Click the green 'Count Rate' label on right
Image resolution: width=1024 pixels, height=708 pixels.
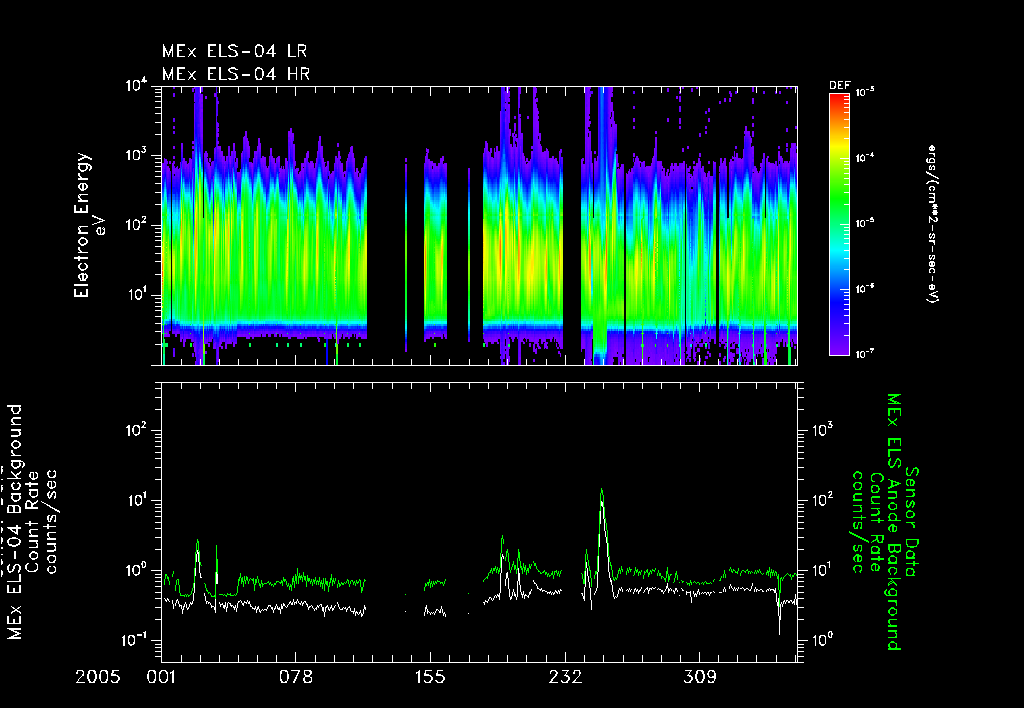876,523
